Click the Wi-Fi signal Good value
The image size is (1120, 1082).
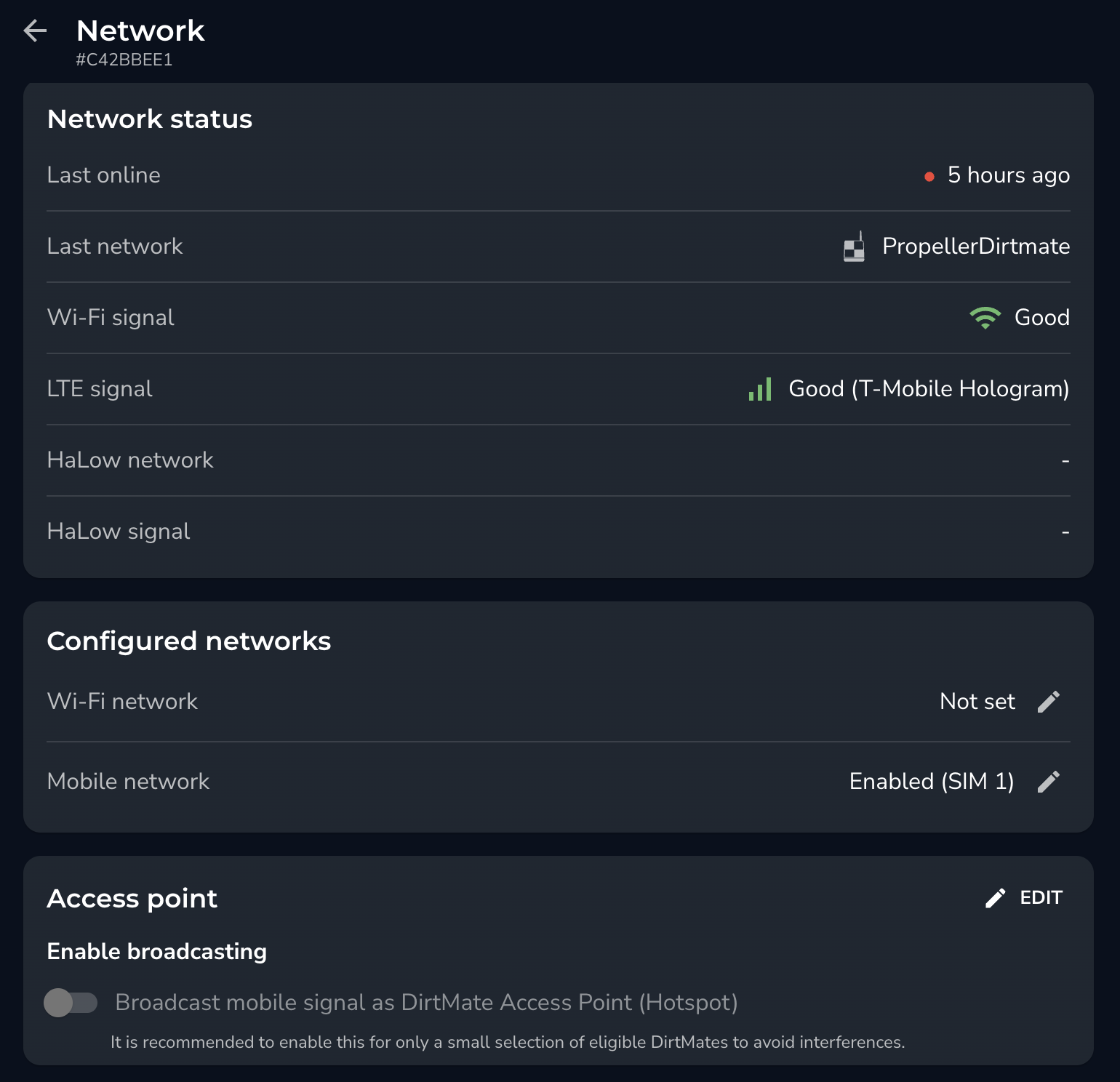[x=1042, y=318]
